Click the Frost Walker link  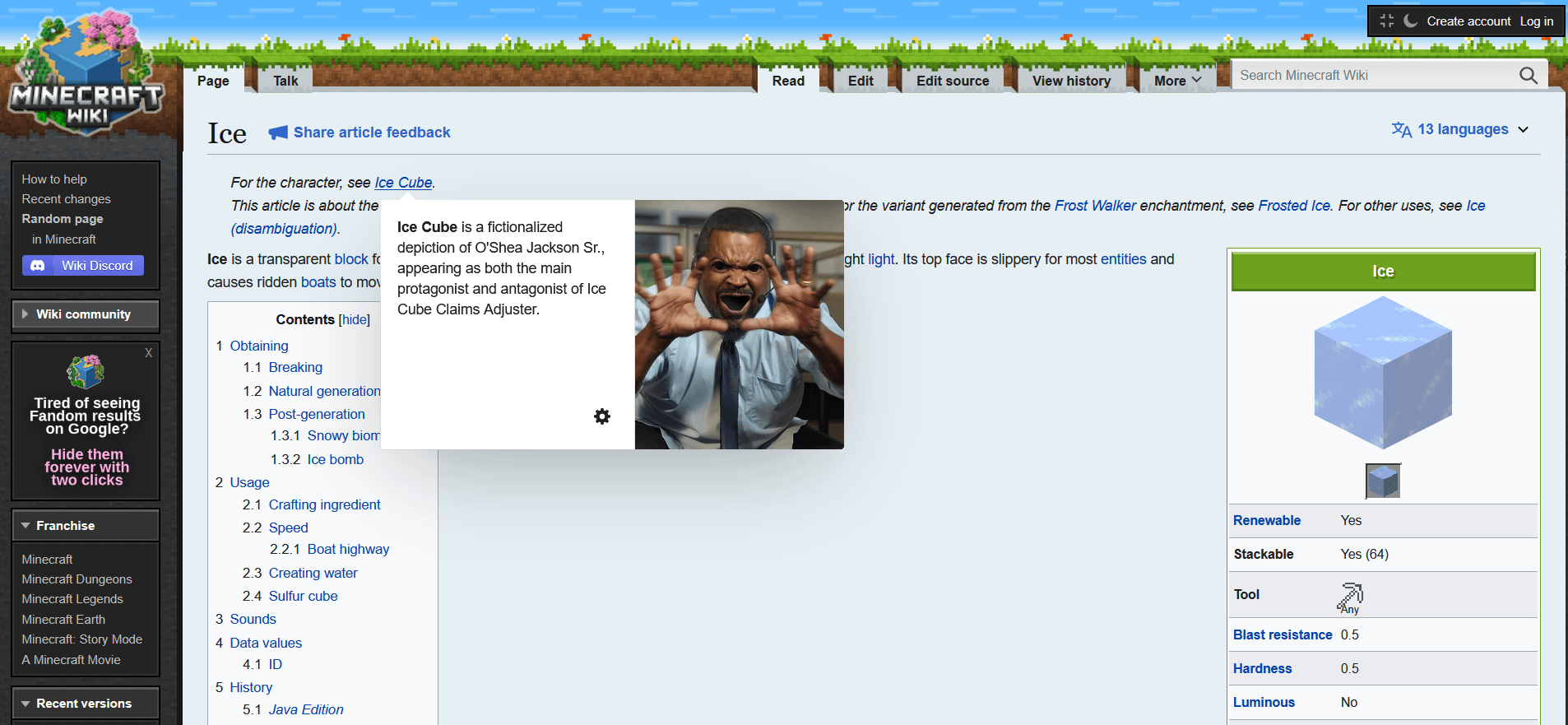tap(1095, 206)
